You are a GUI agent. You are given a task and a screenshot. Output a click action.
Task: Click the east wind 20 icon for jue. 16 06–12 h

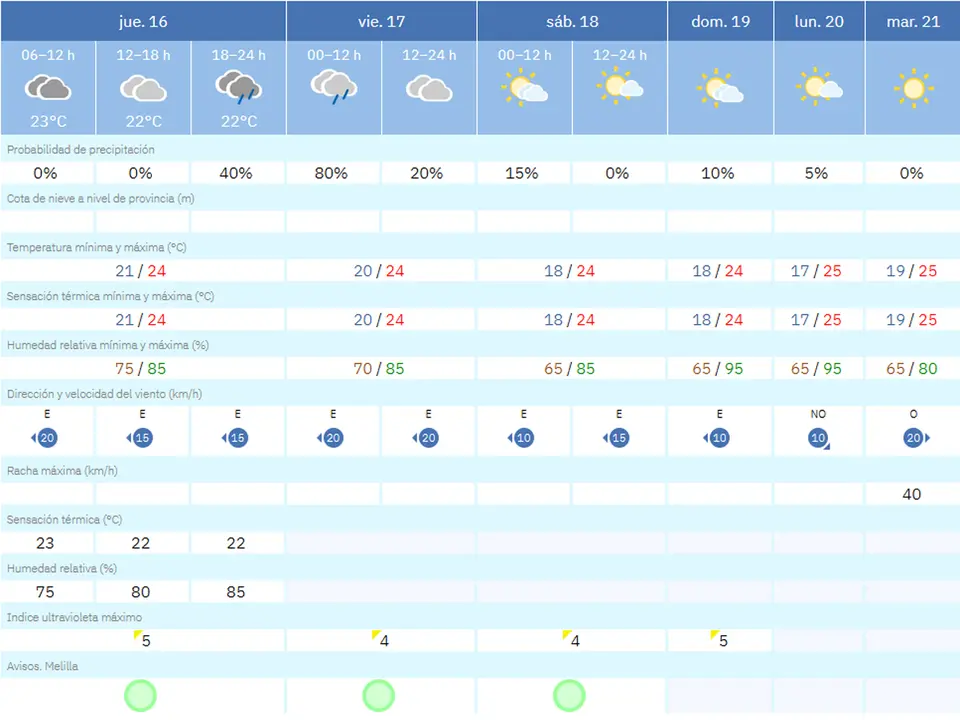[45, 438]
